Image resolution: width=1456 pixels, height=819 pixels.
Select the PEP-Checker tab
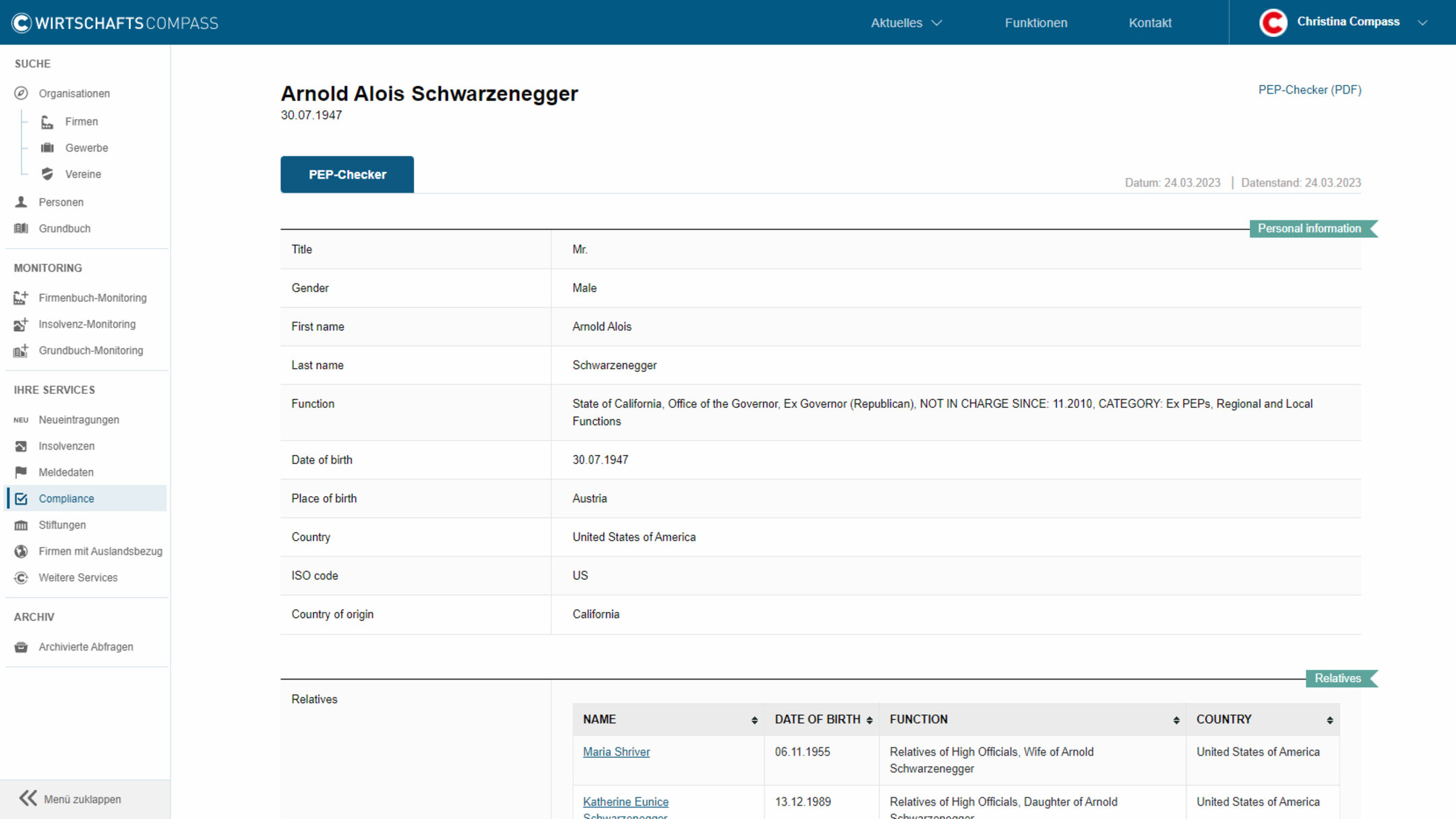pos(347,175)
